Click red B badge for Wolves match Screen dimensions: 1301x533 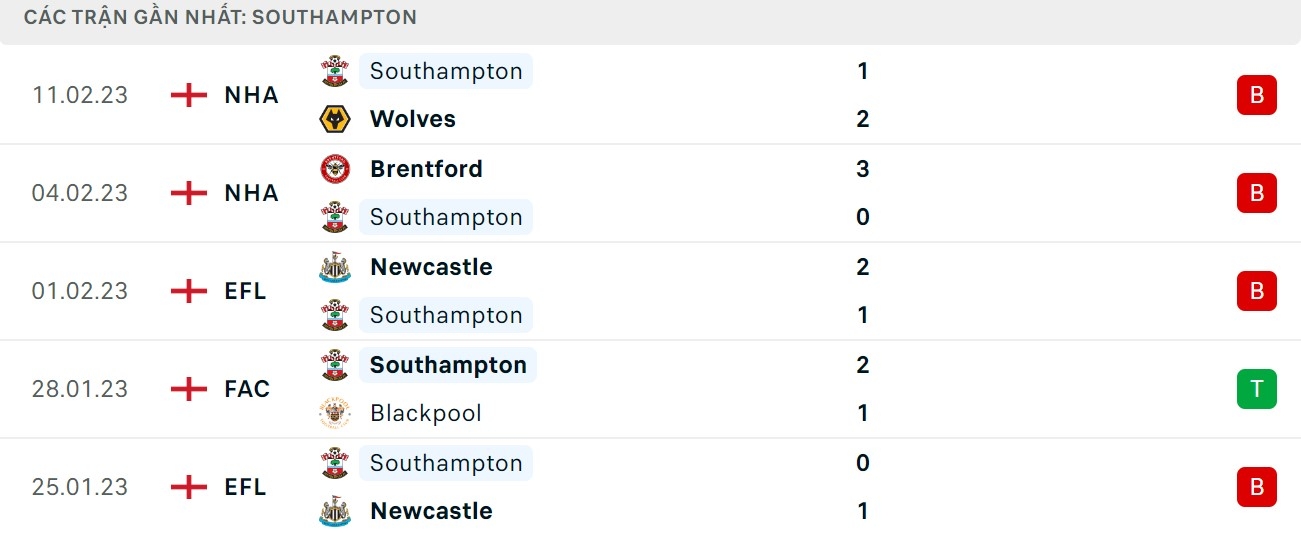pyautogui.click(x=1256, y=95)
